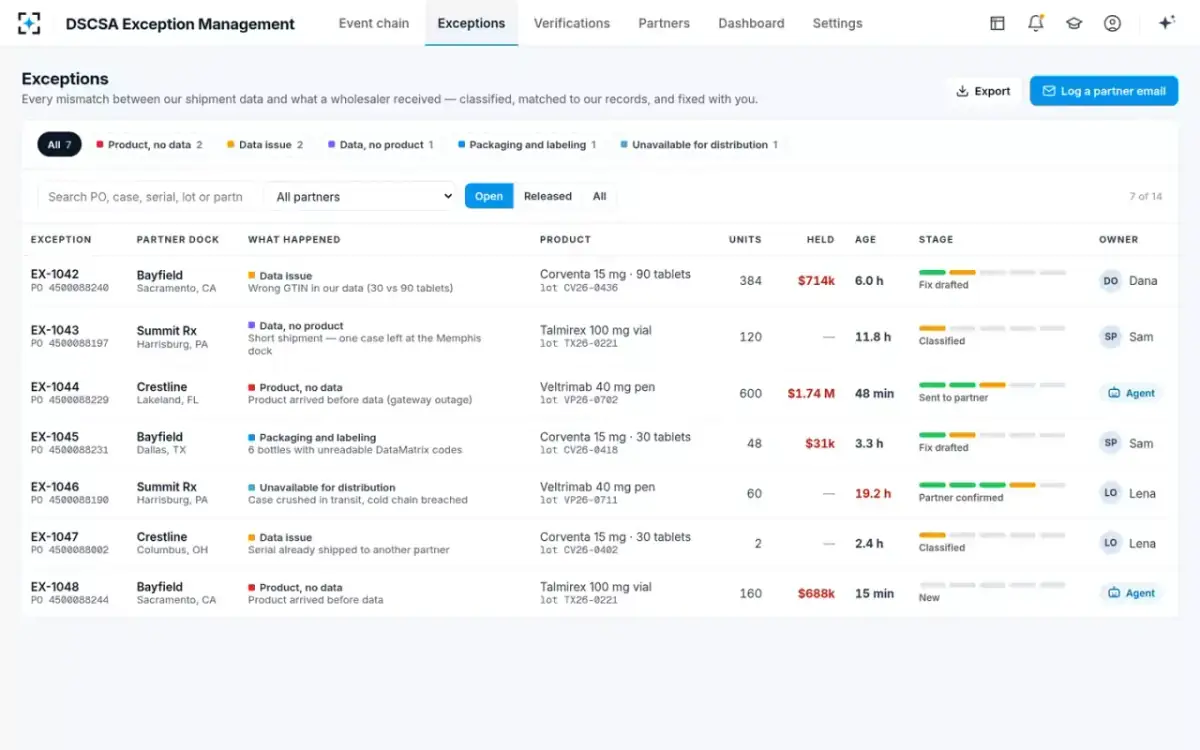Show All status exceptions
The image size is (1200, 750).
coord(599,196)
